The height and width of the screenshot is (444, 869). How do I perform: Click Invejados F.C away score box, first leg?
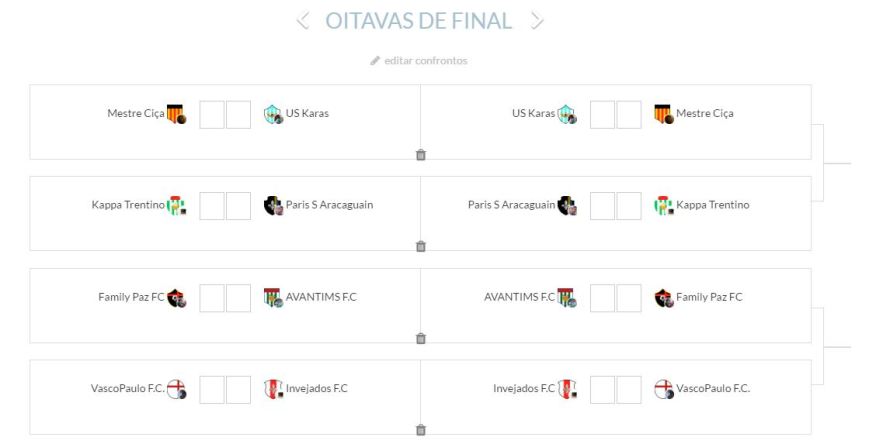(x=238, y=389)
